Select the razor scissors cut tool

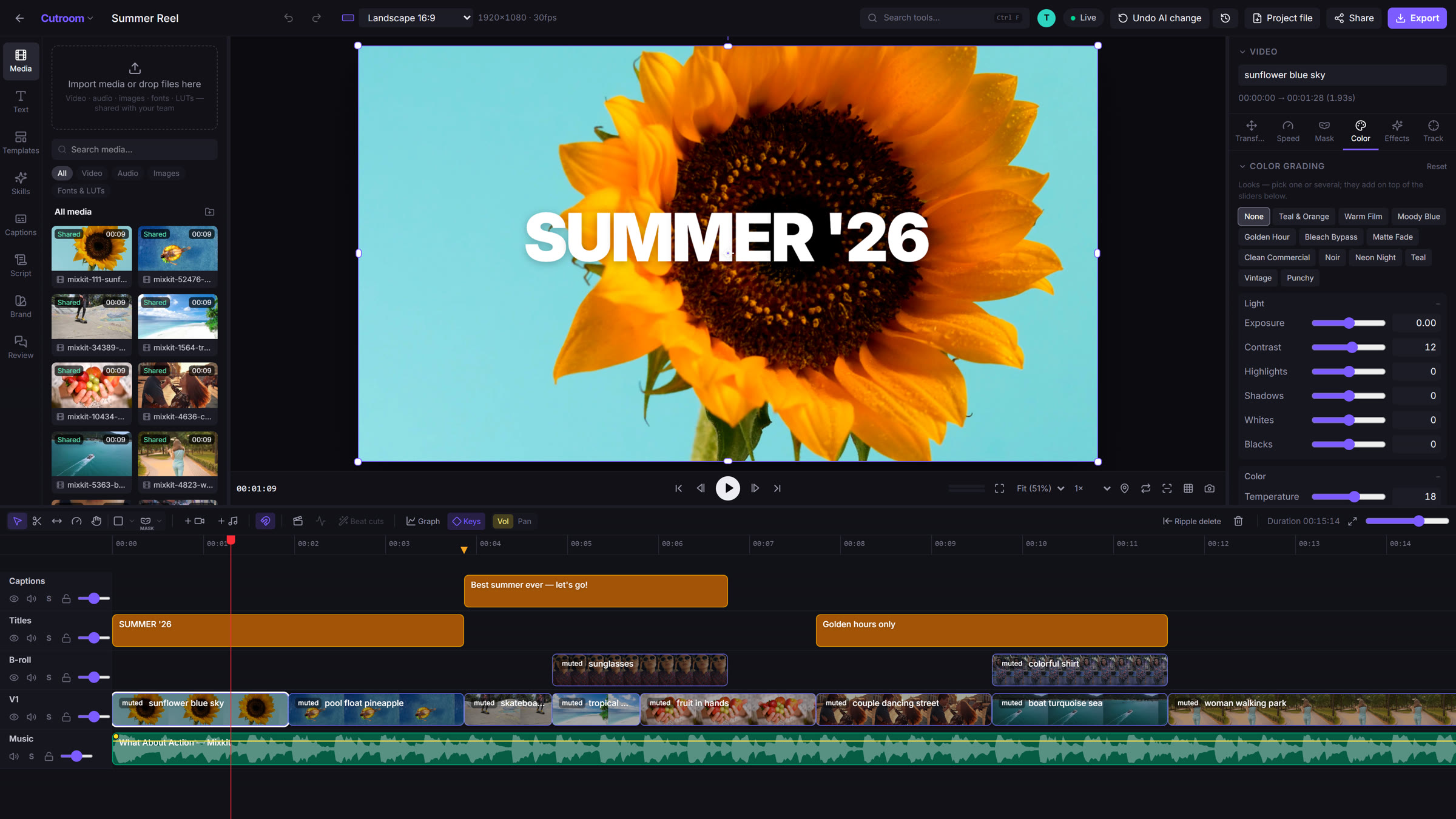point(37,521)
